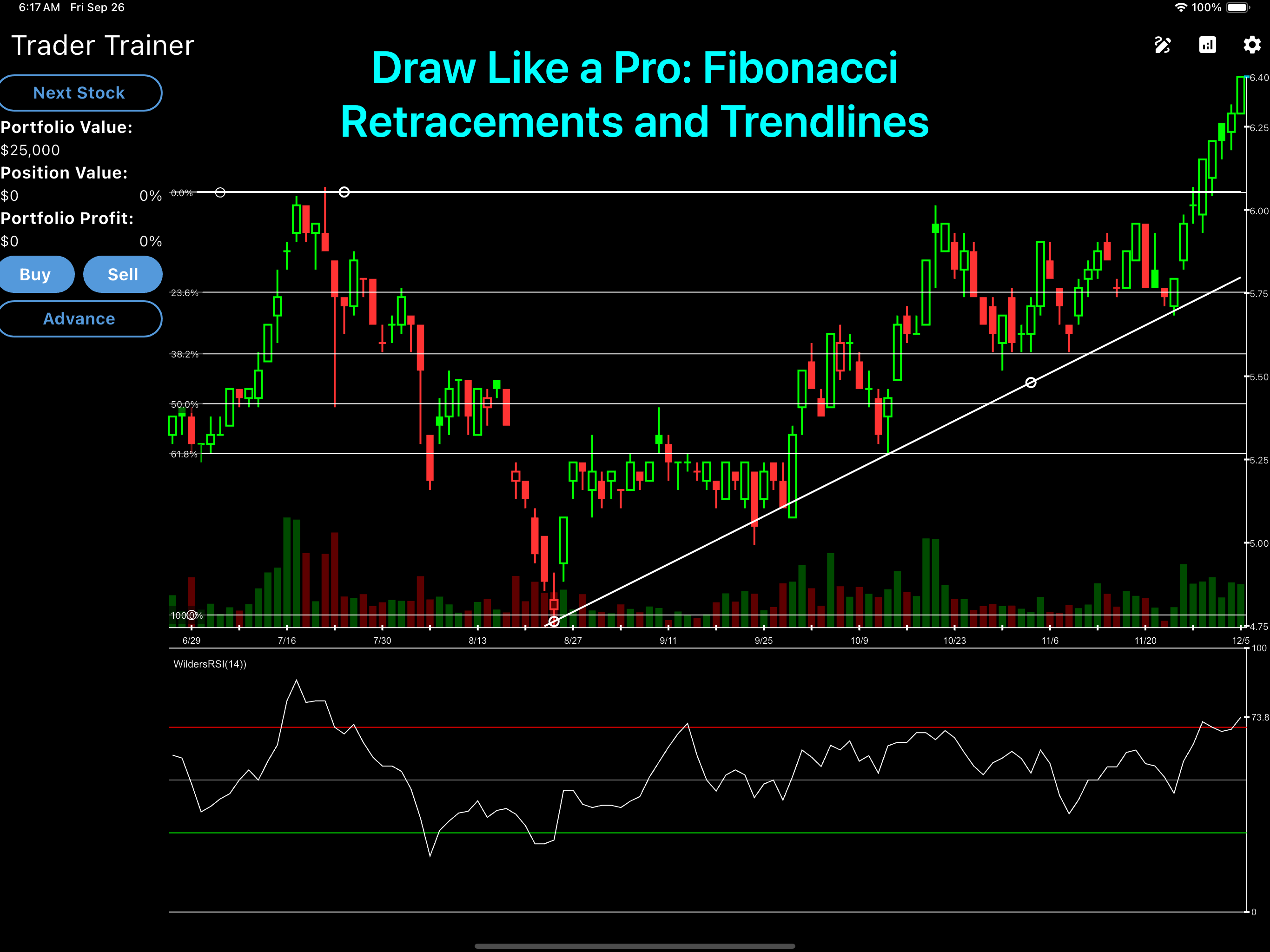Click the 38.2% Fibonacci level label

click(x=184, y=354)
